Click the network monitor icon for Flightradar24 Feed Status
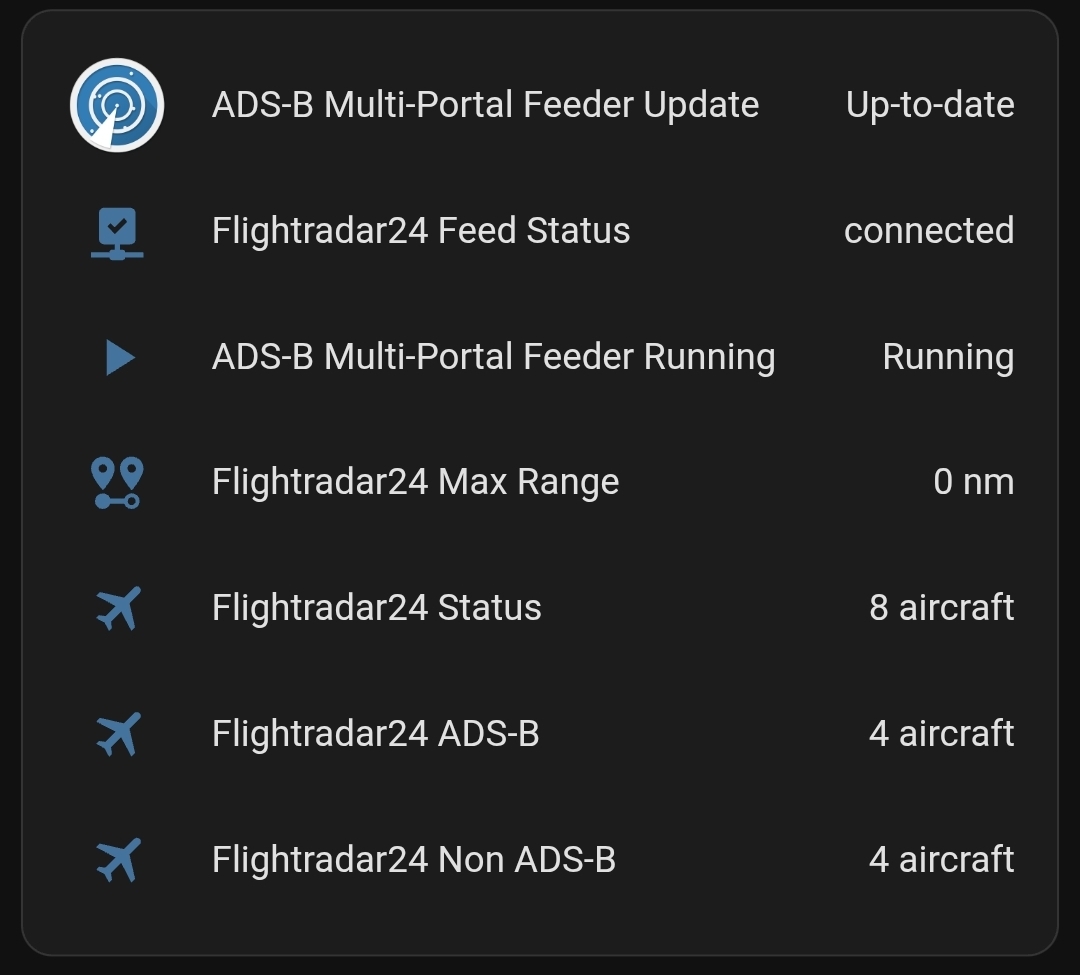The height and width of the screenshot is (975, 1080). [x=117, y=231]
